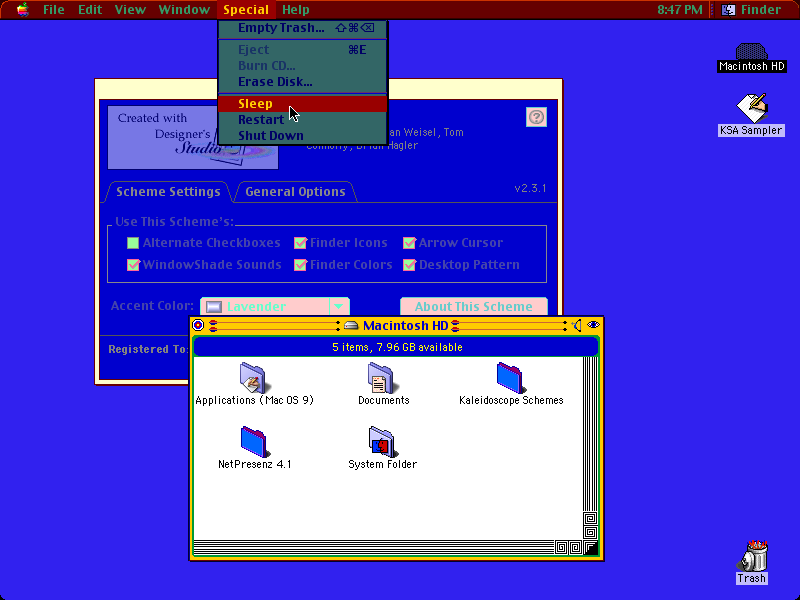The width and height of the screenshot is (800, 600).
Task: Click the 'Registered To:' label
Action: [x=148, y=349]
